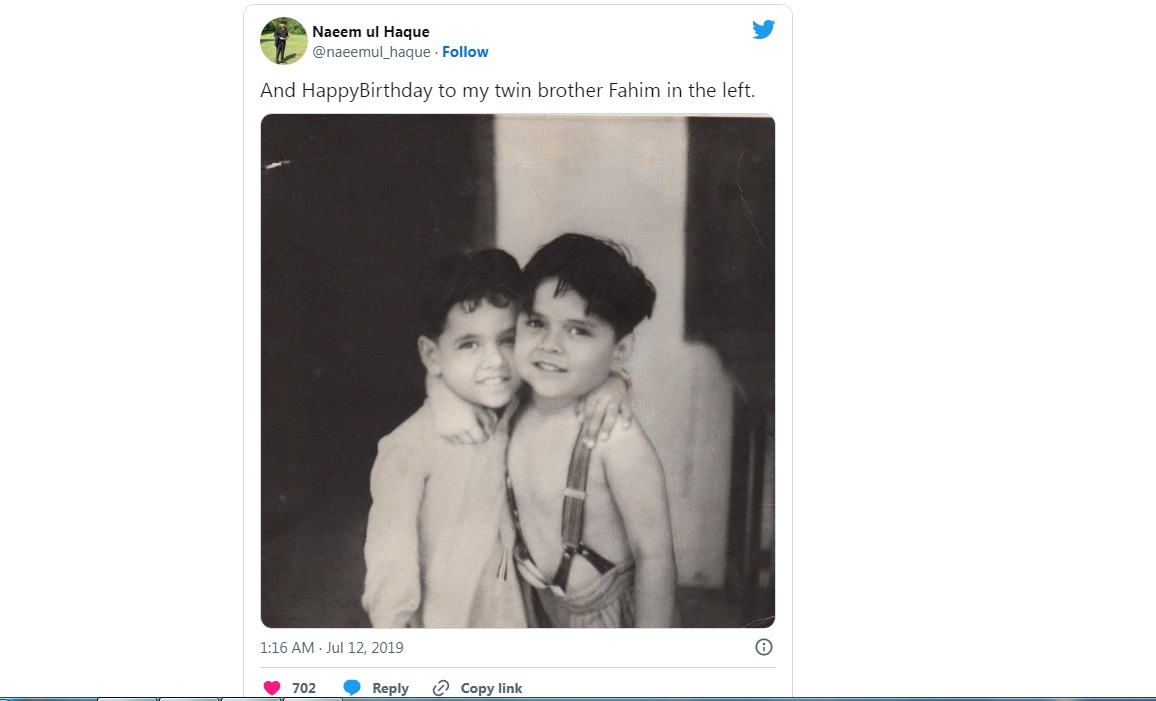The height and width of the screenshot is (701, 1156).
Task: Open the tweet info circle icon
Action: point(764,647)
